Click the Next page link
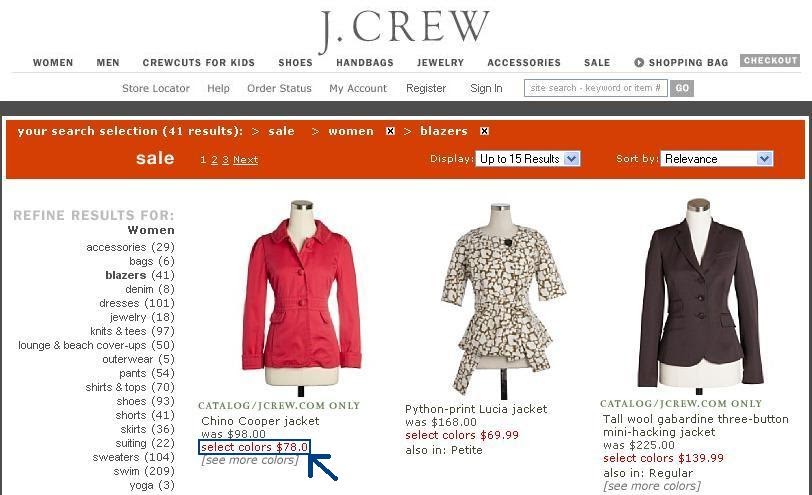Image resolution: width=812 pixels, height=495 pixels. coord(245,160)
